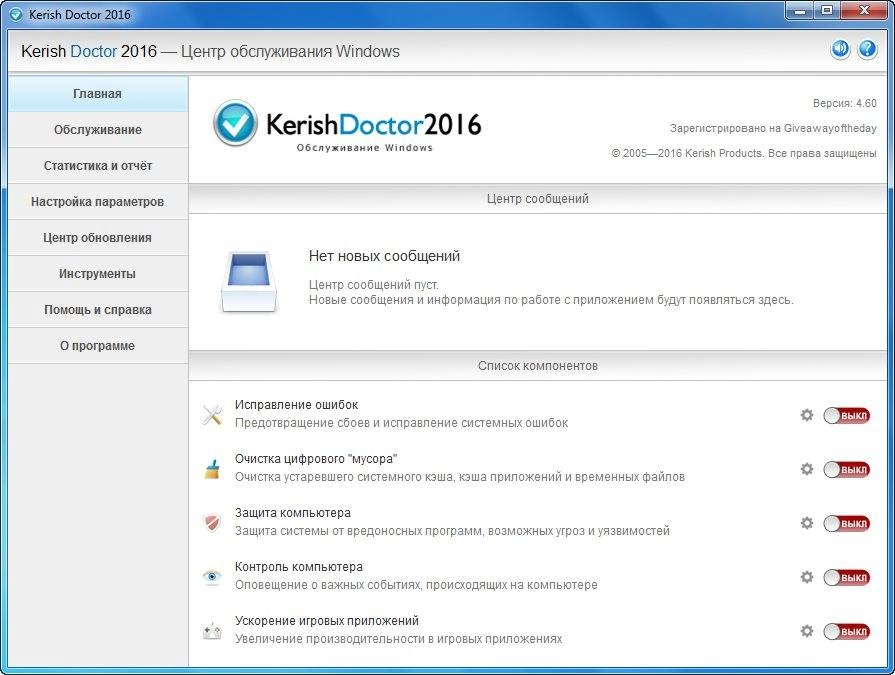Select the Главная sidebar tab

point(98,94)
